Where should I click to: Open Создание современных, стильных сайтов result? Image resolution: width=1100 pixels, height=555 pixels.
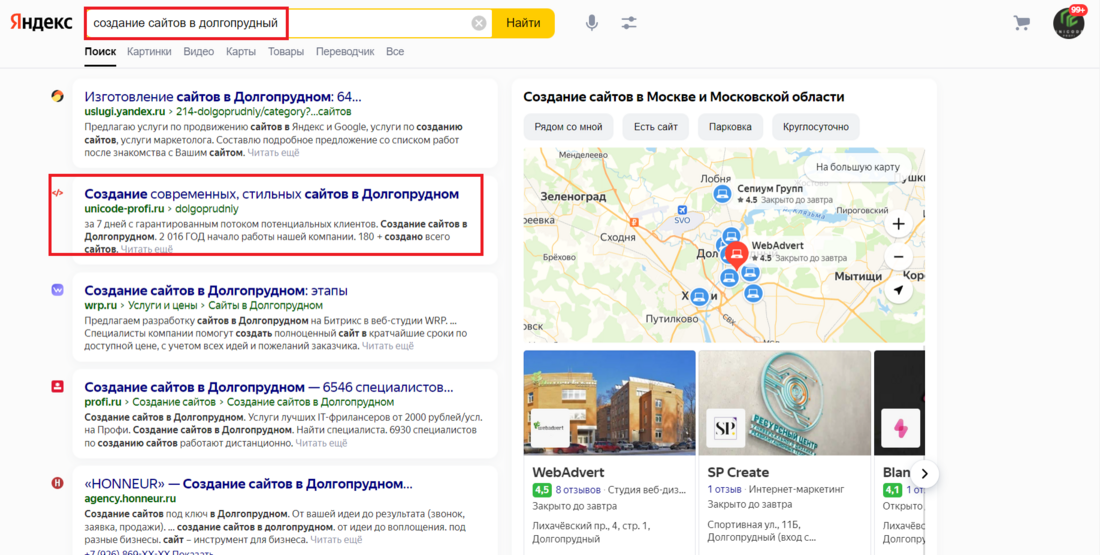click(x=271, y=194)
